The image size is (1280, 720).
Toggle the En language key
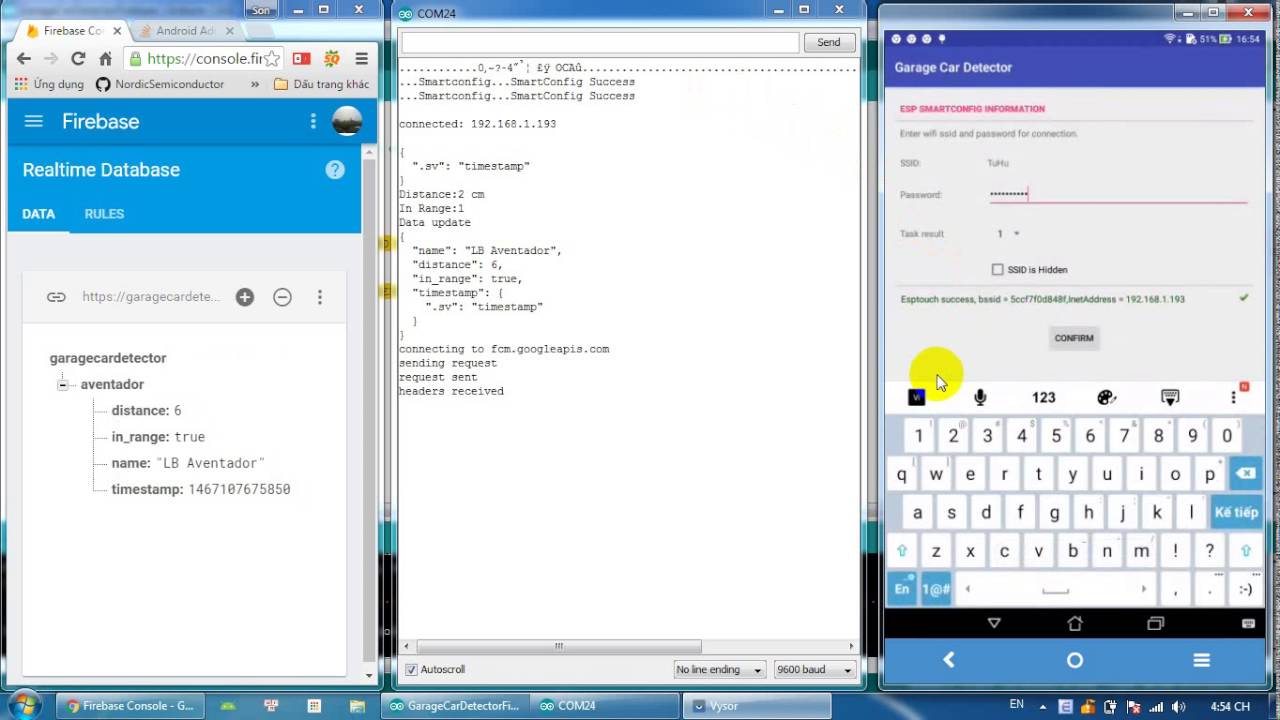click(903, 588)
